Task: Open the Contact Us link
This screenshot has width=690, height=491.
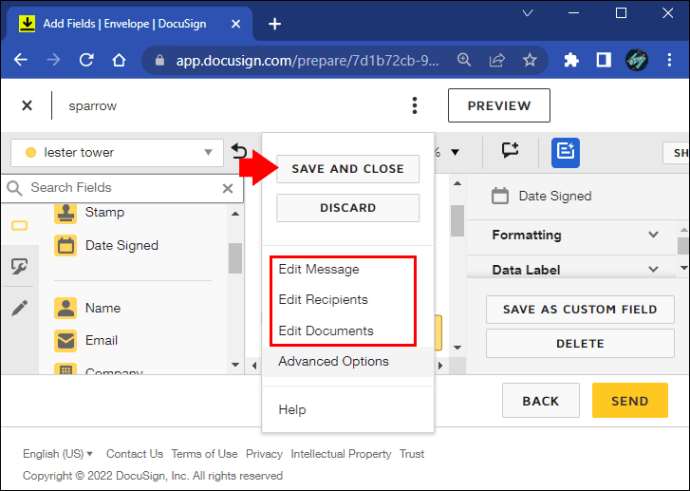Action: [x=135, y=454]
